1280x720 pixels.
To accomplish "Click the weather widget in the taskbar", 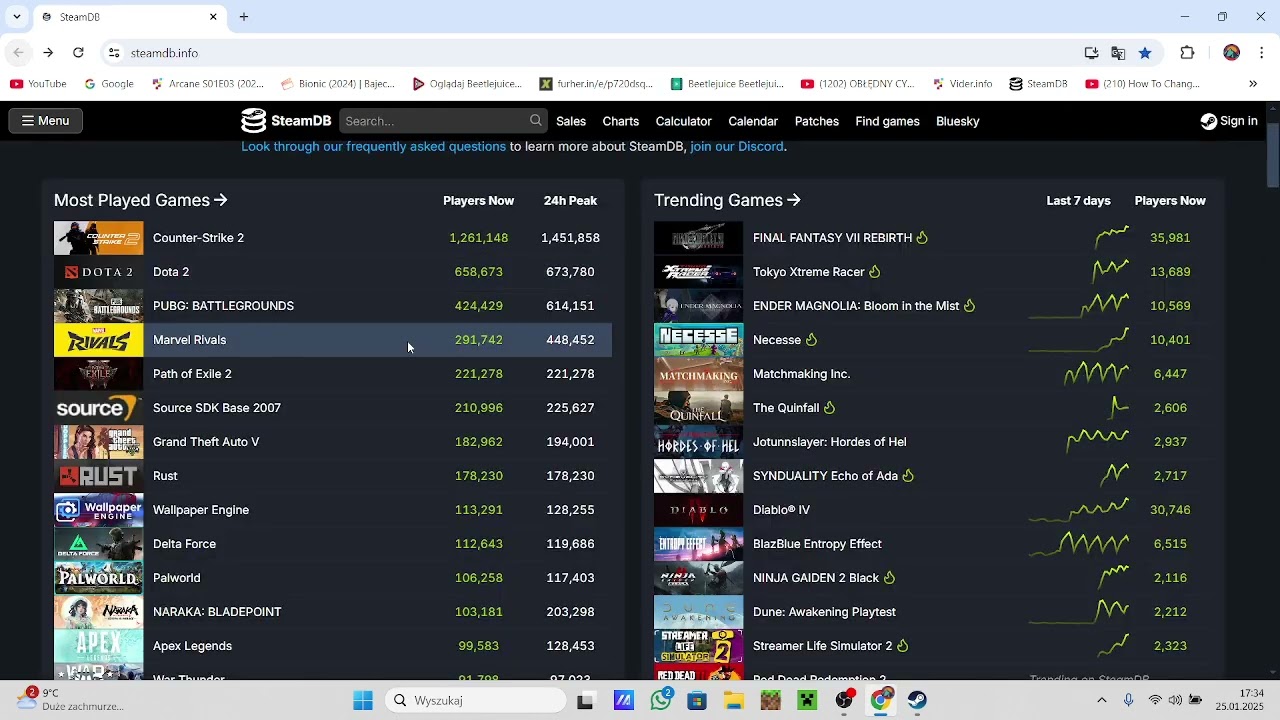I will [x=70, y=700].
